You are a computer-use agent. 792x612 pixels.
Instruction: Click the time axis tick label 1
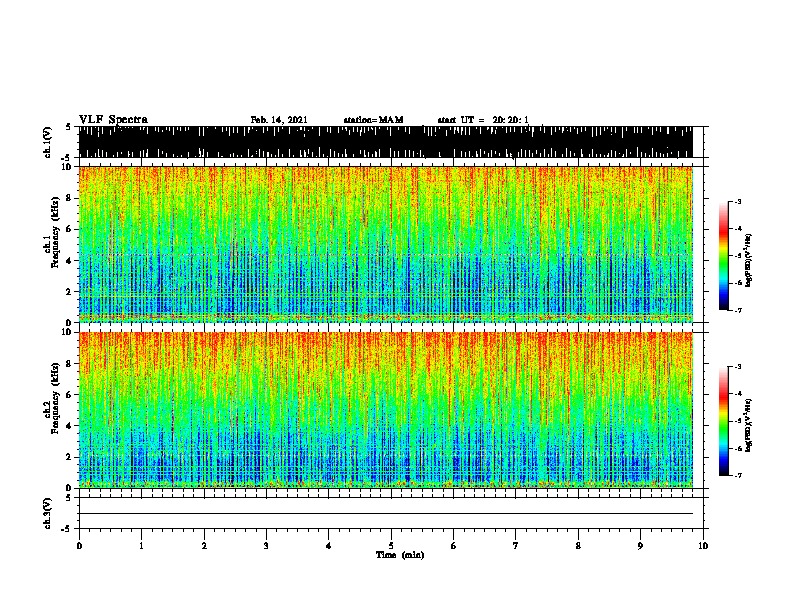point(141,545)
